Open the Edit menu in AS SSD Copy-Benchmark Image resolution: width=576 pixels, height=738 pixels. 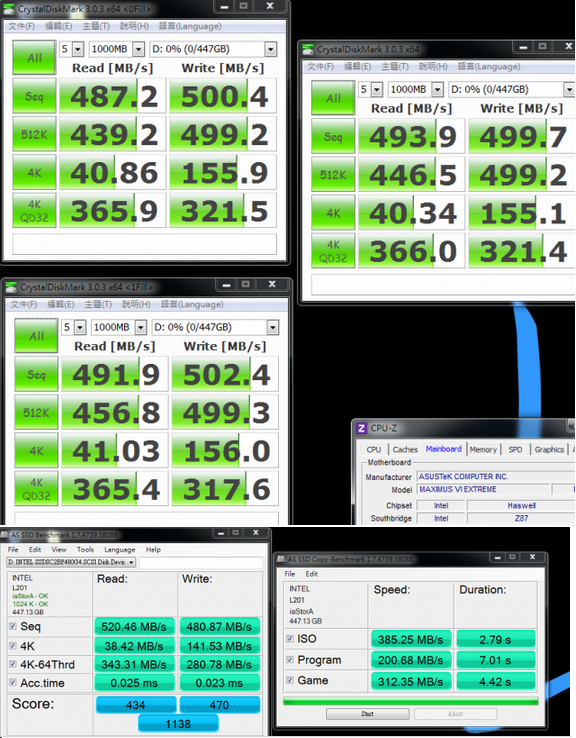coord(312,574)
